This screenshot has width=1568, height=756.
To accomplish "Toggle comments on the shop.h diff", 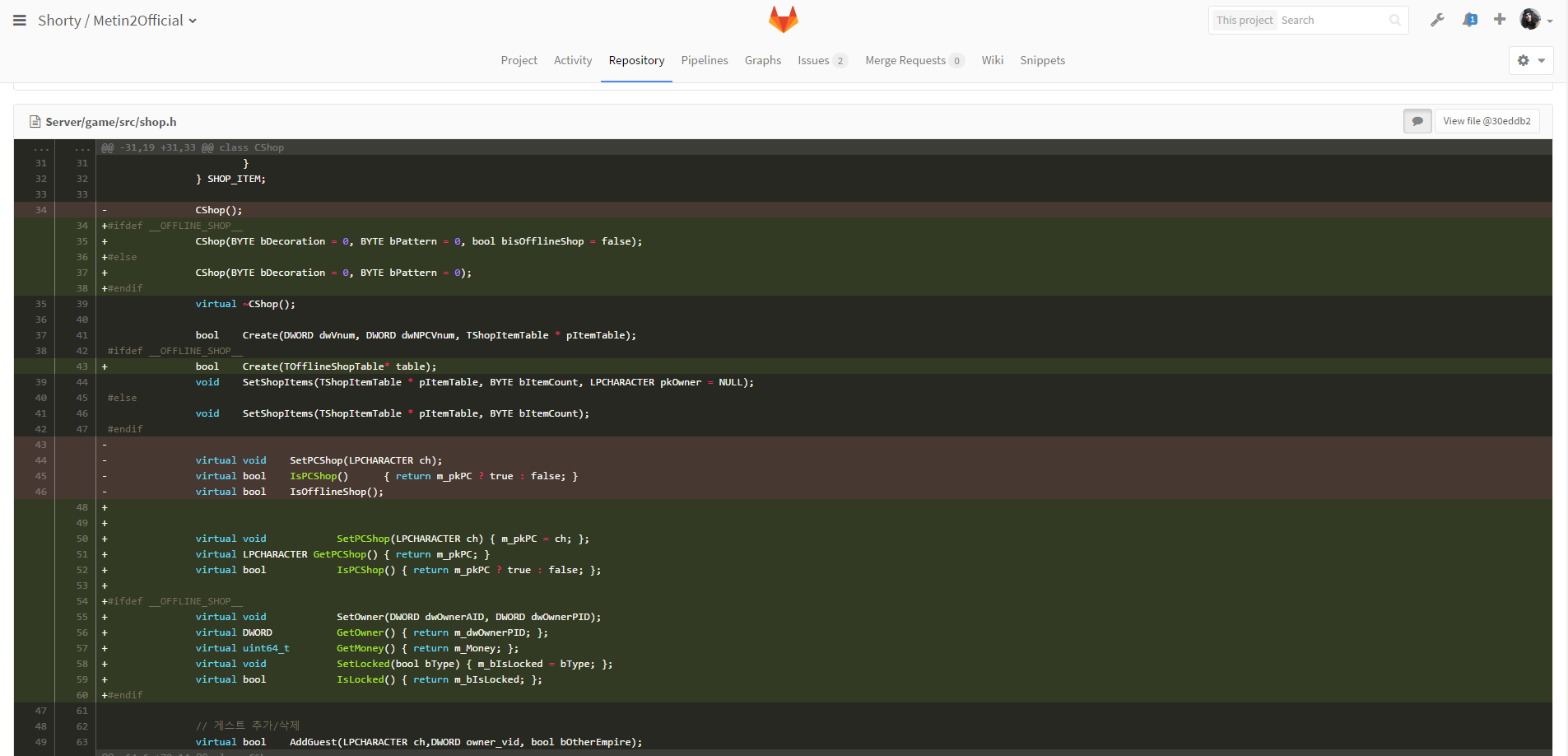I will 1417,121.
